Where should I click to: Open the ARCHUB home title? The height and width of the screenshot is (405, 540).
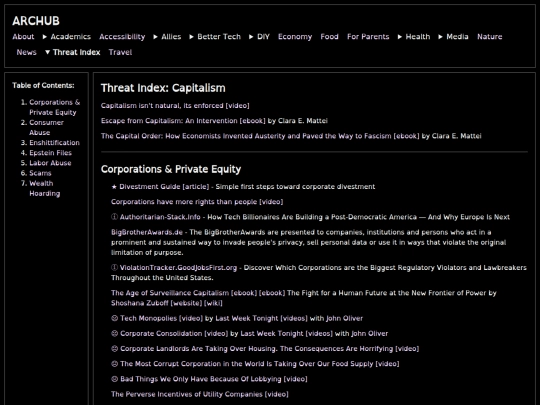(36, 21)
